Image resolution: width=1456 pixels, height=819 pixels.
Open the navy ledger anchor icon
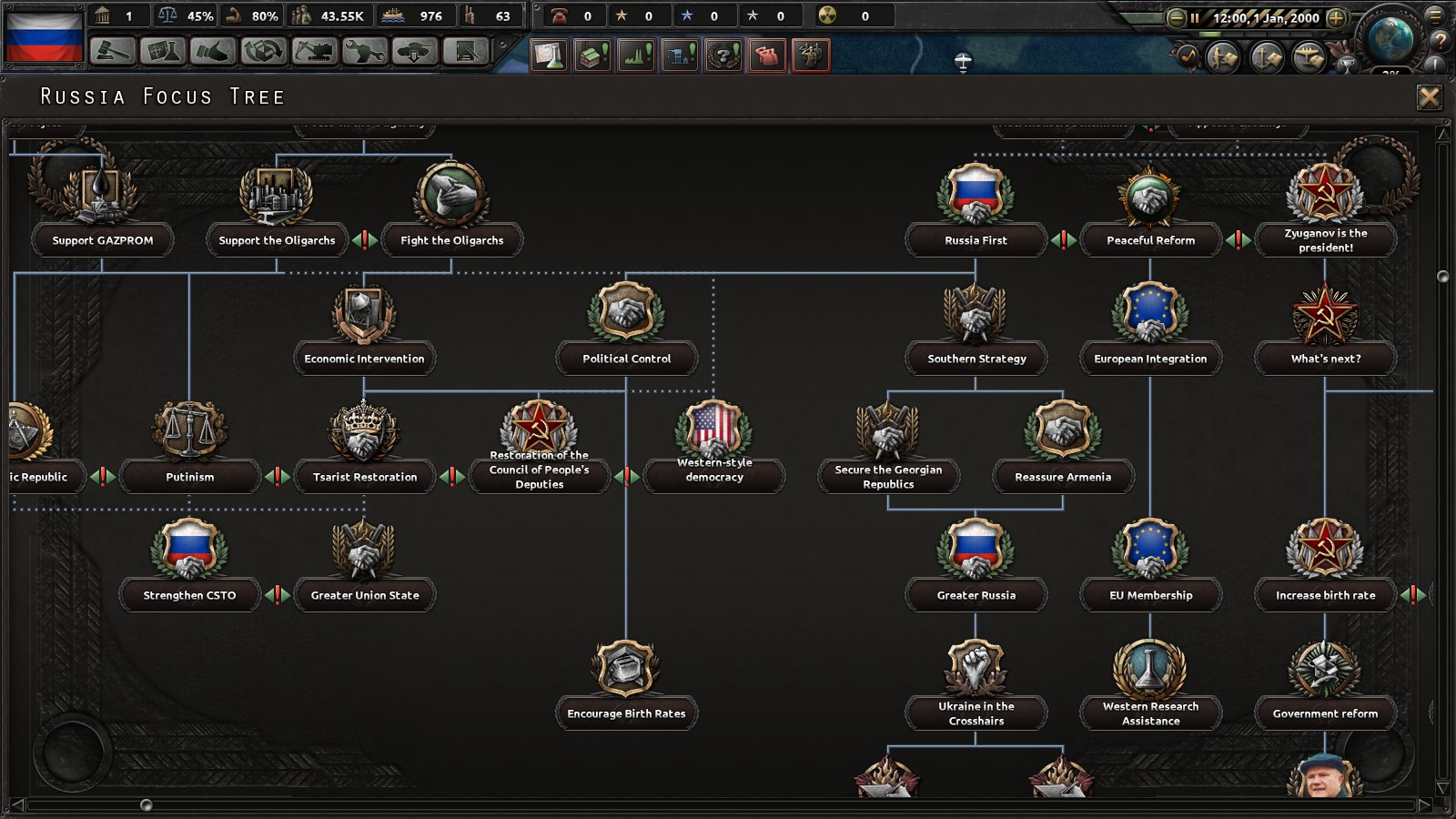point(1267,57)
